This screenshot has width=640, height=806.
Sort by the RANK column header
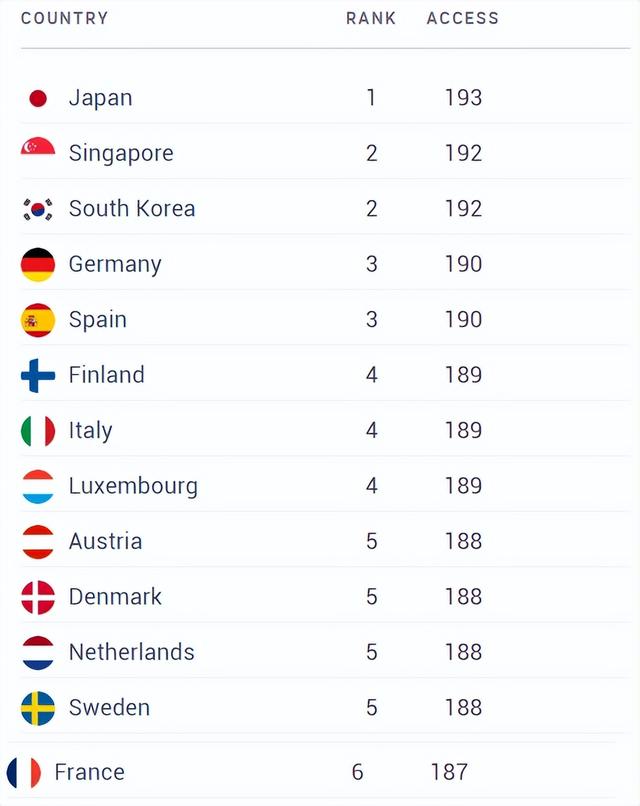click(x=371, y=18)
